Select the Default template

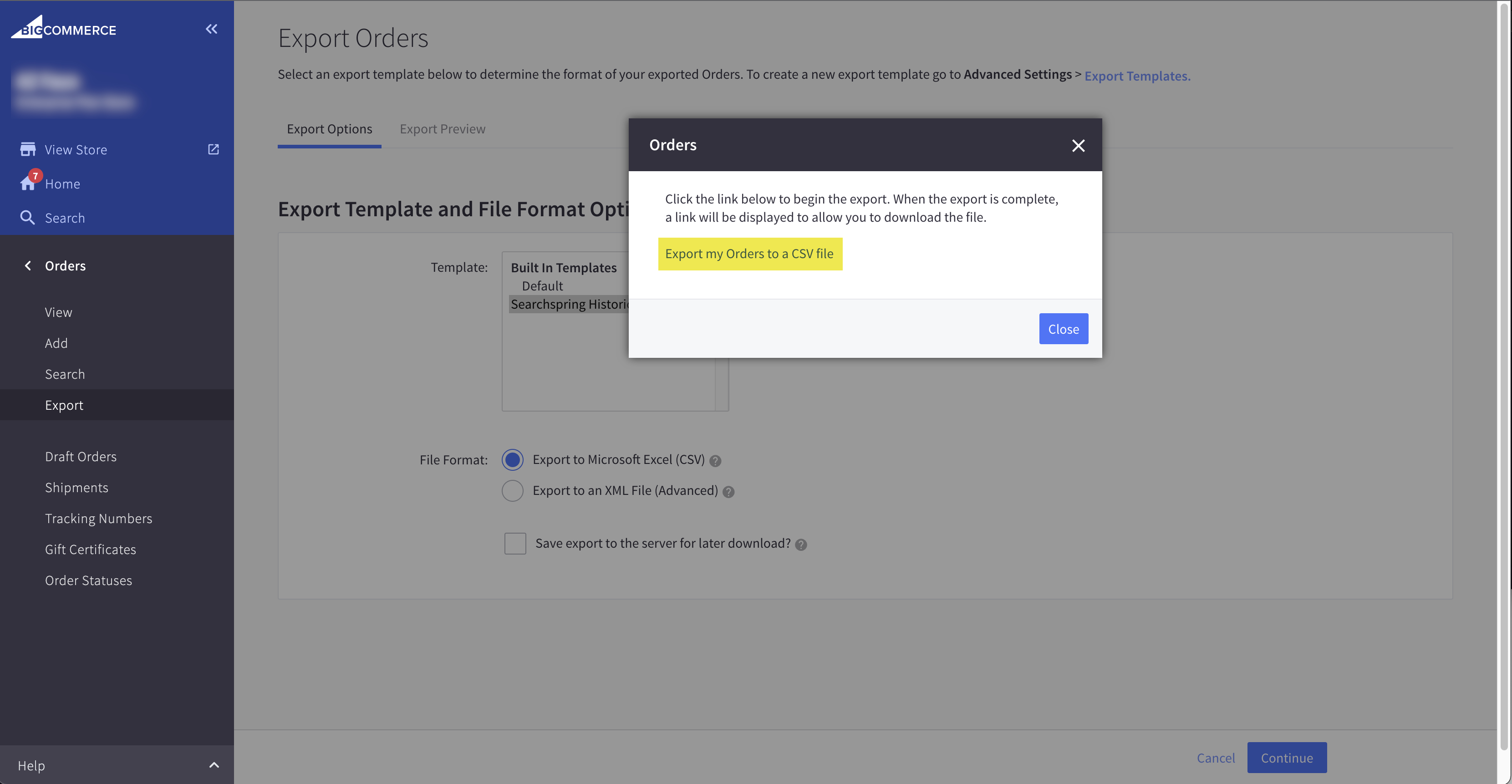[x=542, y=286]
